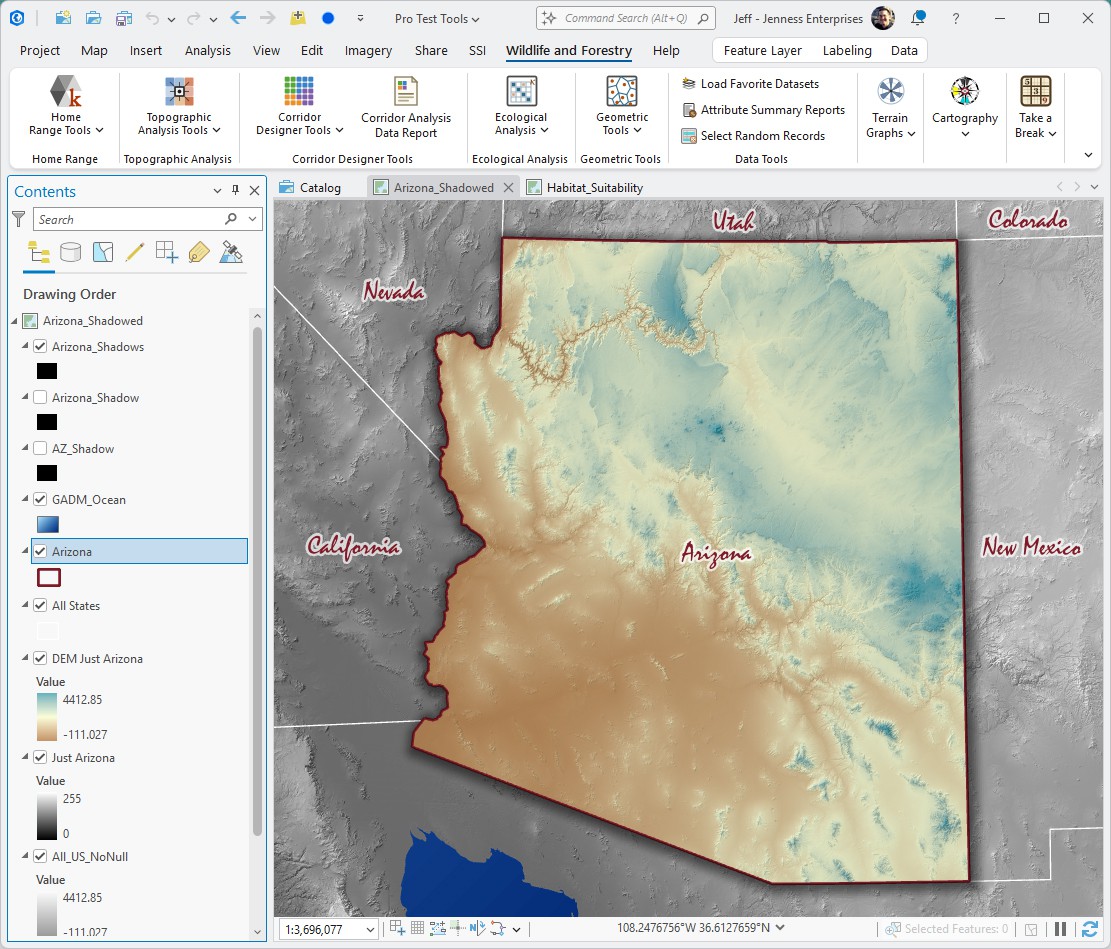Image resolution: width=1111 pixels, height=949 pixels.
Task: Switch to Catalog view tab
Action: [310, 187]
